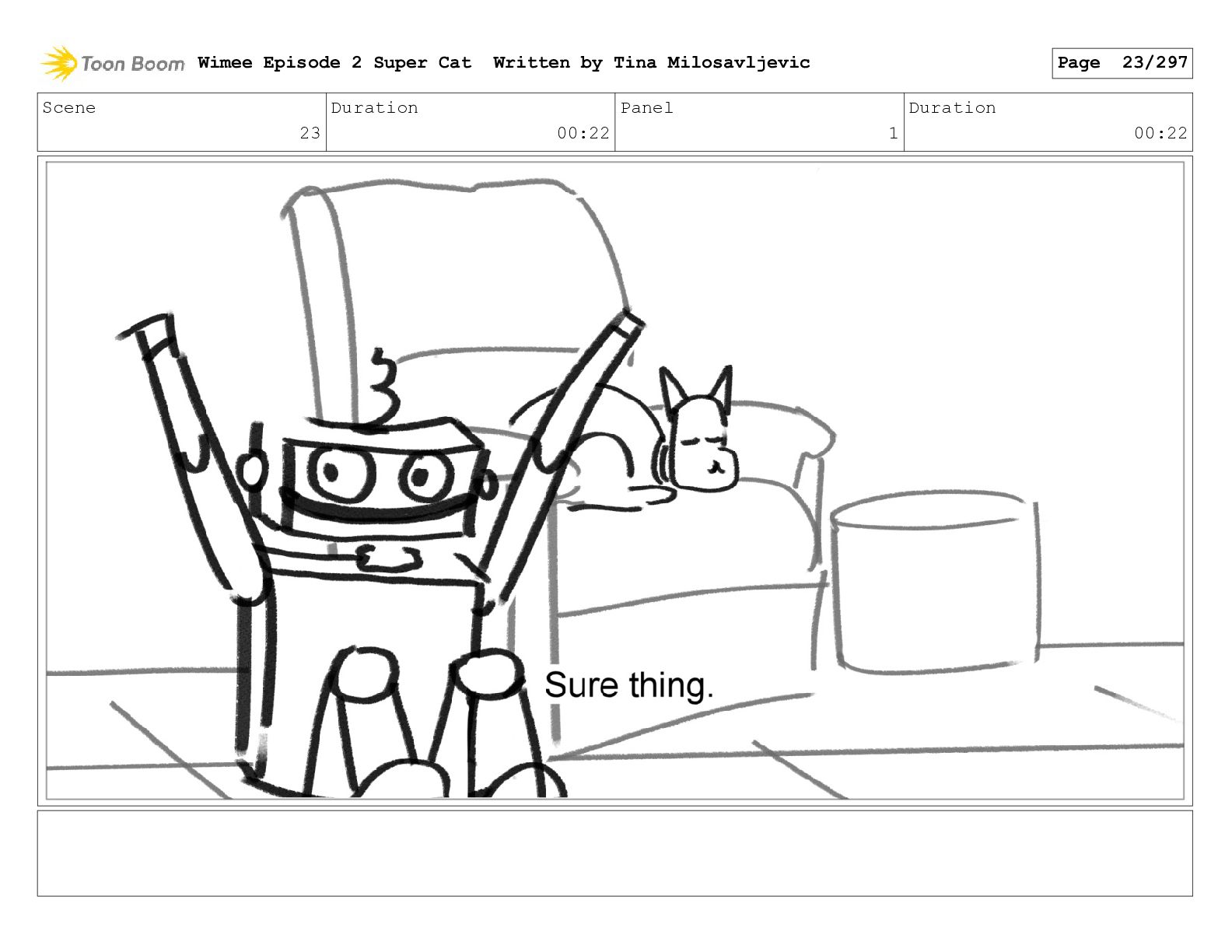Select the title 'Wimee Episode 2 Super Cat'

pos(334,62)
